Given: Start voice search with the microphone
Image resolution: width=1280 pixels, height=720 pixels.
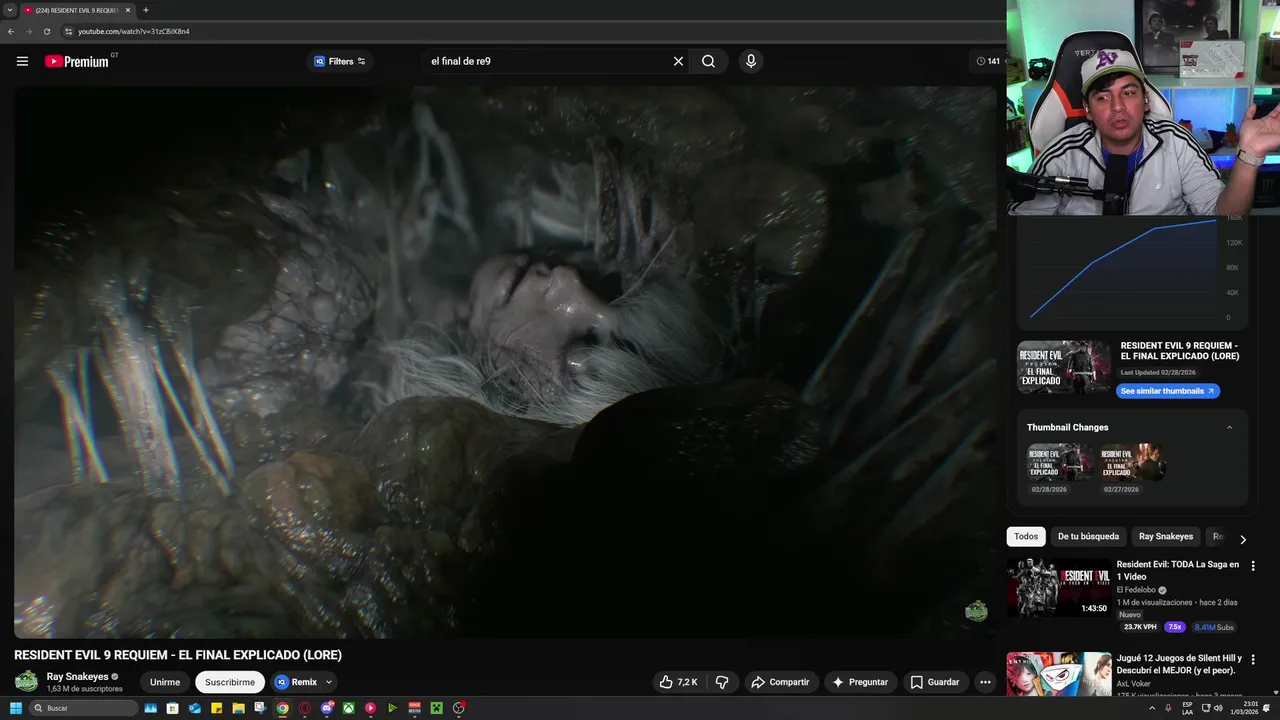Looking at the screenshot, I should pos(751,61).
